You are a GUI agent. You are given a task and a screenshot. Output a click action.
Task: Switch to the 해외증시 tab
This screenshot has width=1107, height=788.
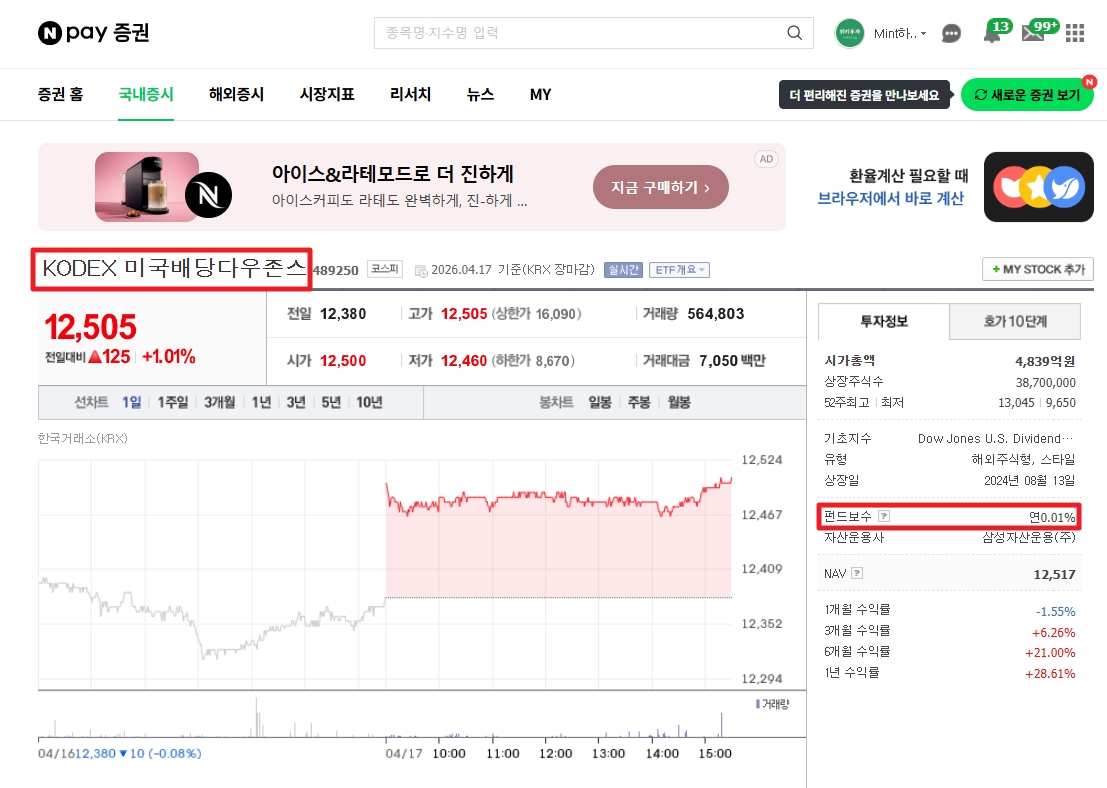click(x=236, y=94)
